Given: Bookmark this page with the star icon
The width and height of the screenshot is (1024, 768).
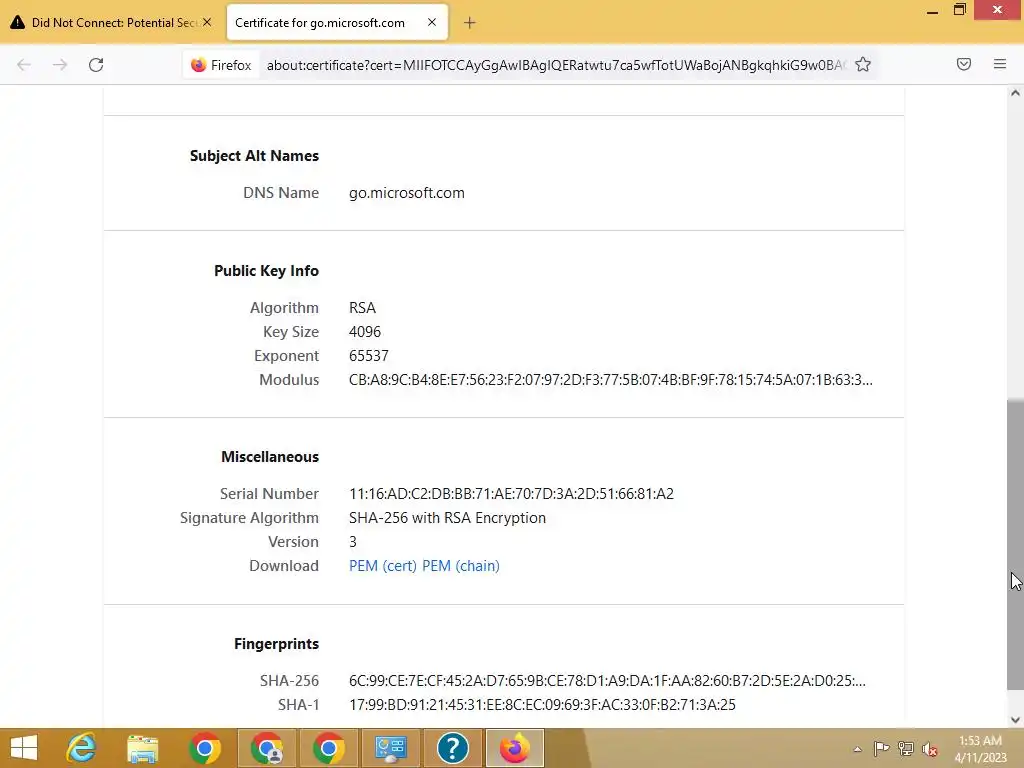Looking at the screenshot, I should coord(863,65).
